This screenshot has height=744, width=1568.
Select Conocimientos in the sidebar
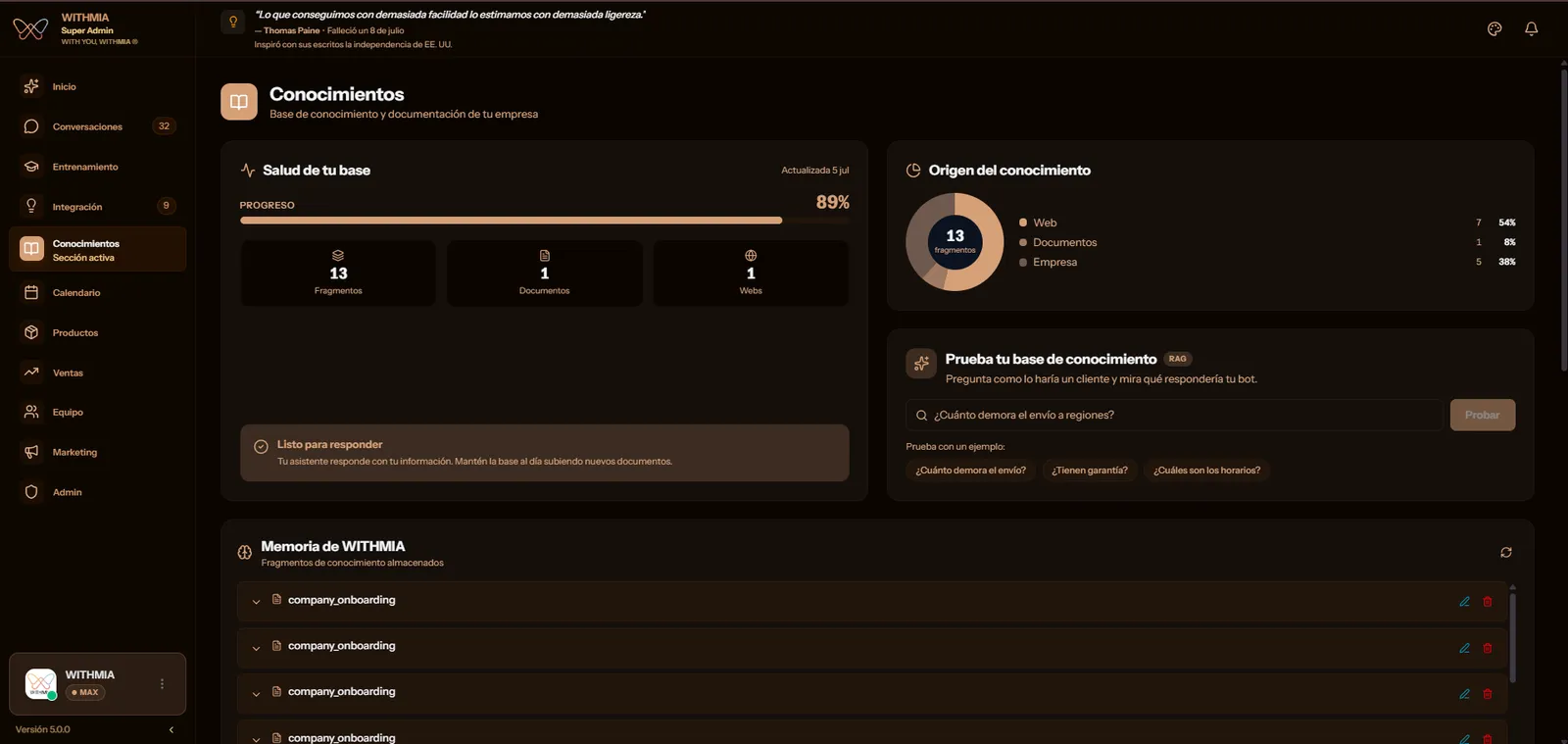tap(97, 249)
